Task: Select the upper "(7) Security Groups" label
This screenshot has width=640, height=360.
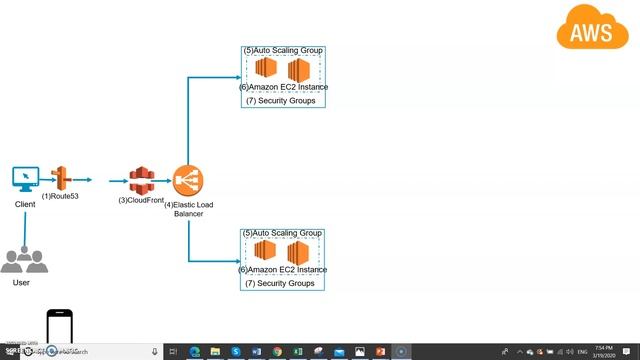Action: [281, 100]
